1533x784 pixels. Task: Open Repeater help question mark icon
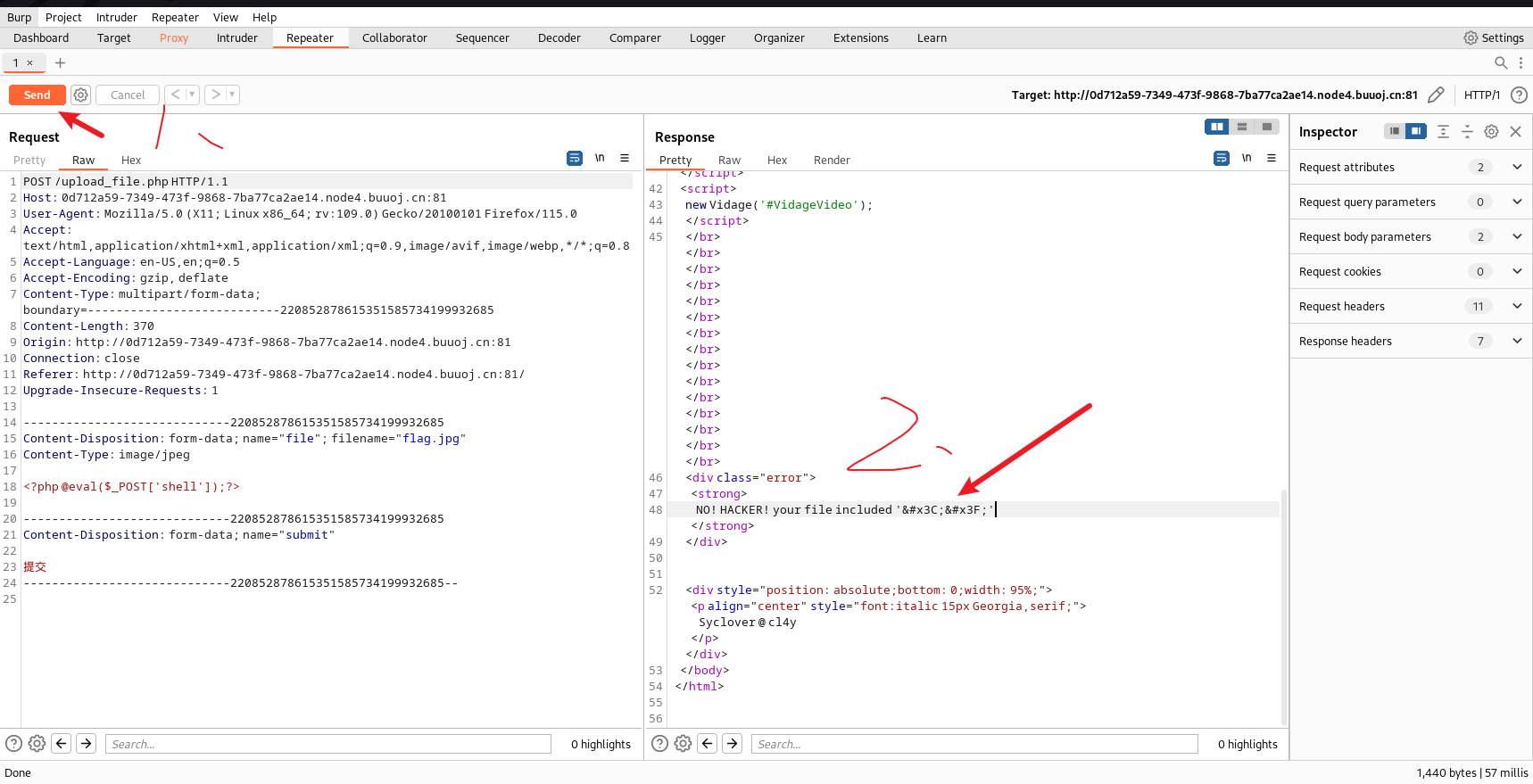[1519, 95]
